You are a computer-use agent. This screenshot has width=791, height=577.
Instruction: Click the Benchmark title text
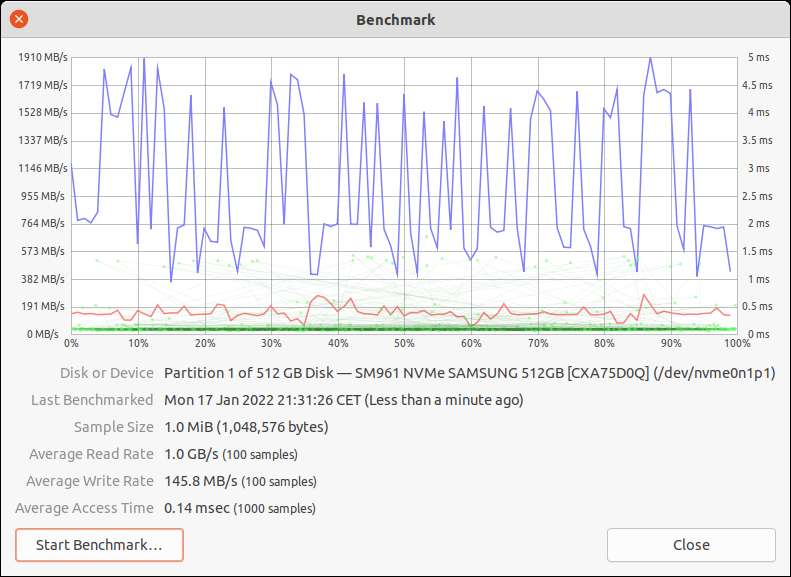[396, 20]
